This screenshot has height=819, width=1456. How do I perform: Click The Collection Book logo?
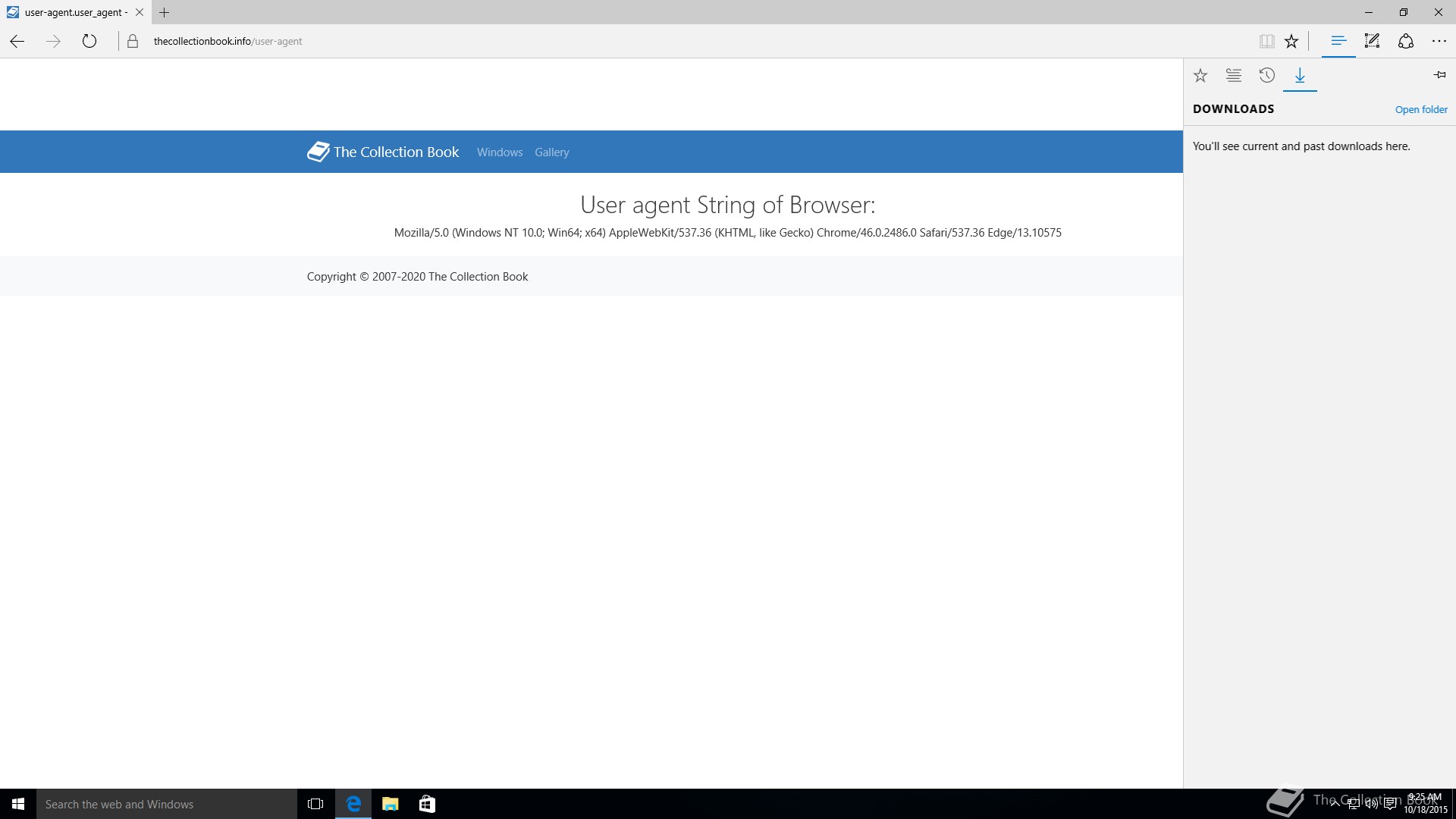click(383, 152)
